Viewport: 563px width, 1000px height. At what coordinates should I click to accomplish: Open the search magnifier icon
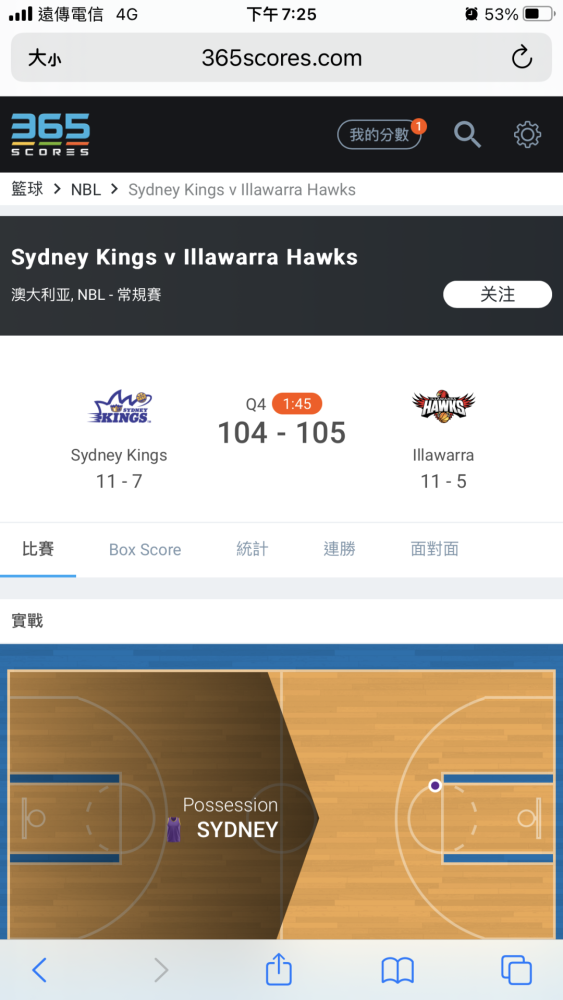pyautogui.click(x=467, y=135)
